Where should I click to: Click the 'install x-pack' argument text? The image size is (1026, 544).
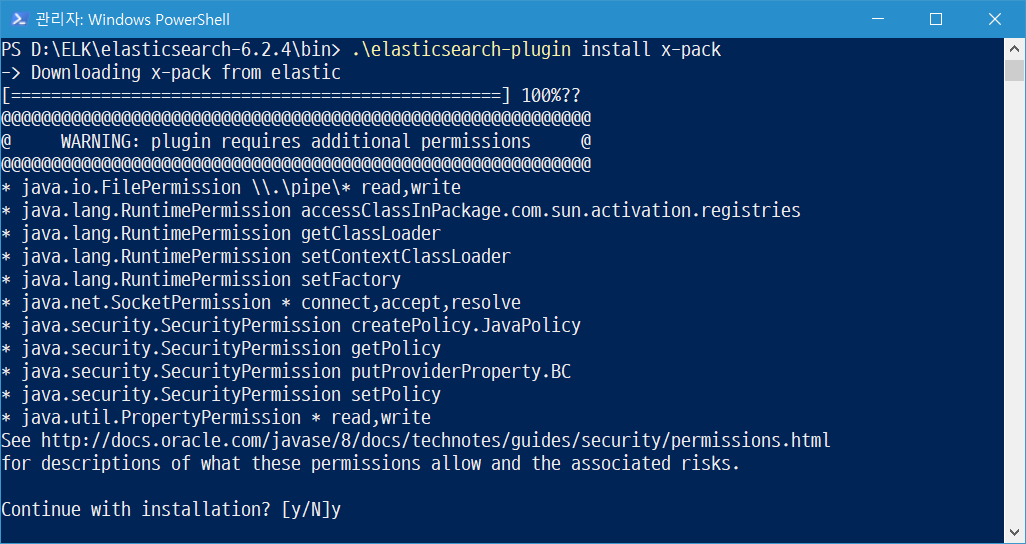click(x=651, y=50)
